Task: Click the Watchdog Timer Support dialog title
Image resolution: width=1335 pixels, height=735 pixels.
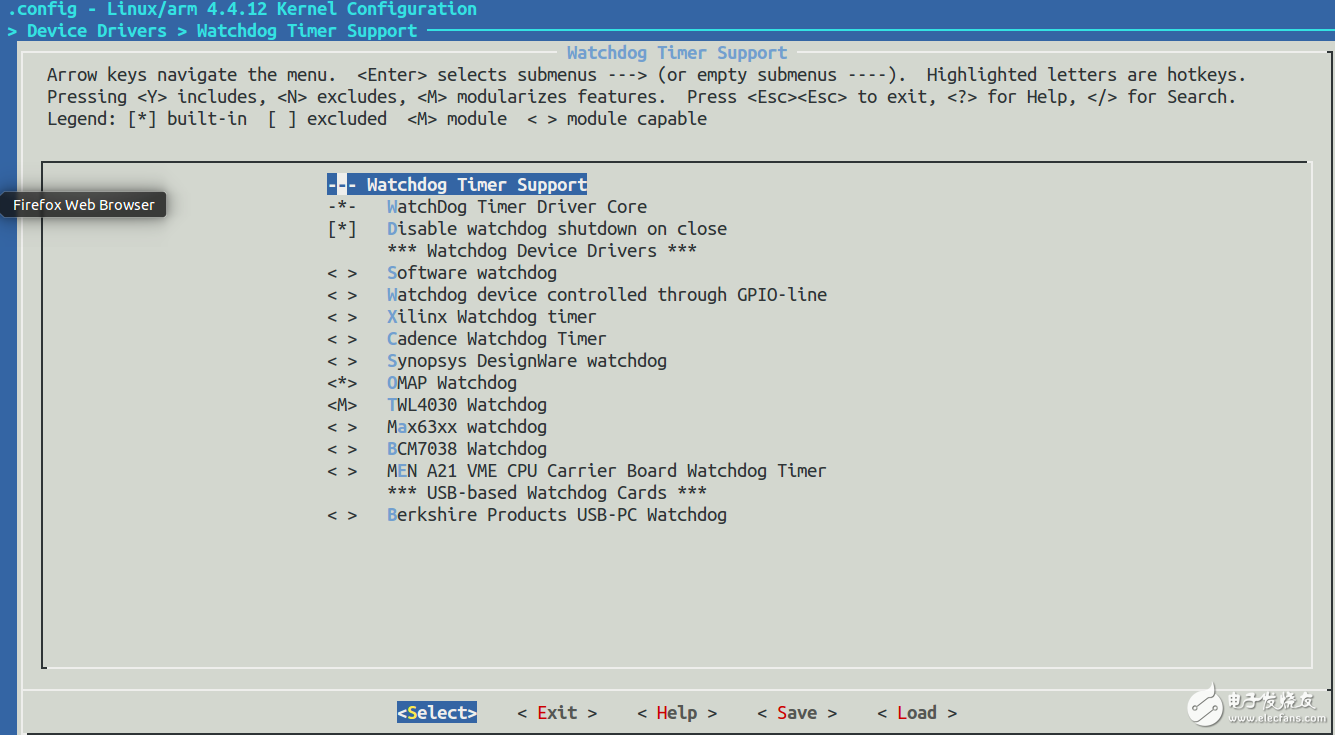Action: coord(677,53)
